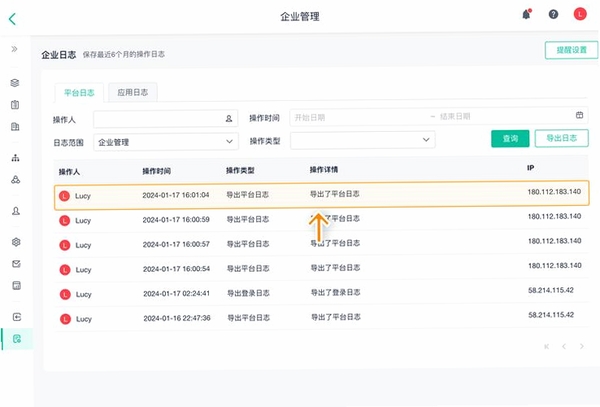Click person picker icon in 操作人 field
Image resolution: width=600 pixels, height=407 pixels.
pos(228,119)
